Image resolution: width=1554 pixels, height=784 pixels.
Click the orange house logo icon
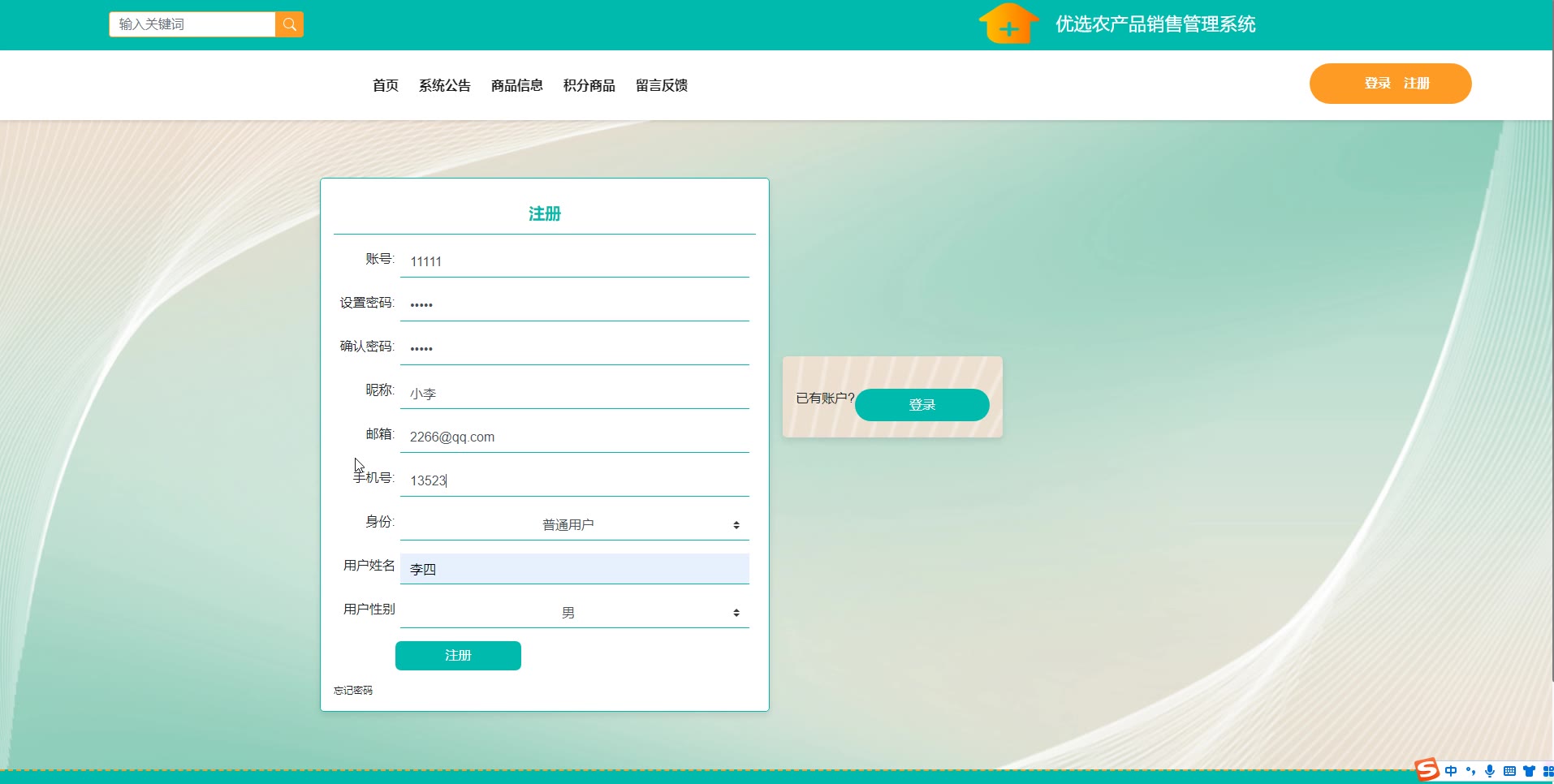(1008, 24)
